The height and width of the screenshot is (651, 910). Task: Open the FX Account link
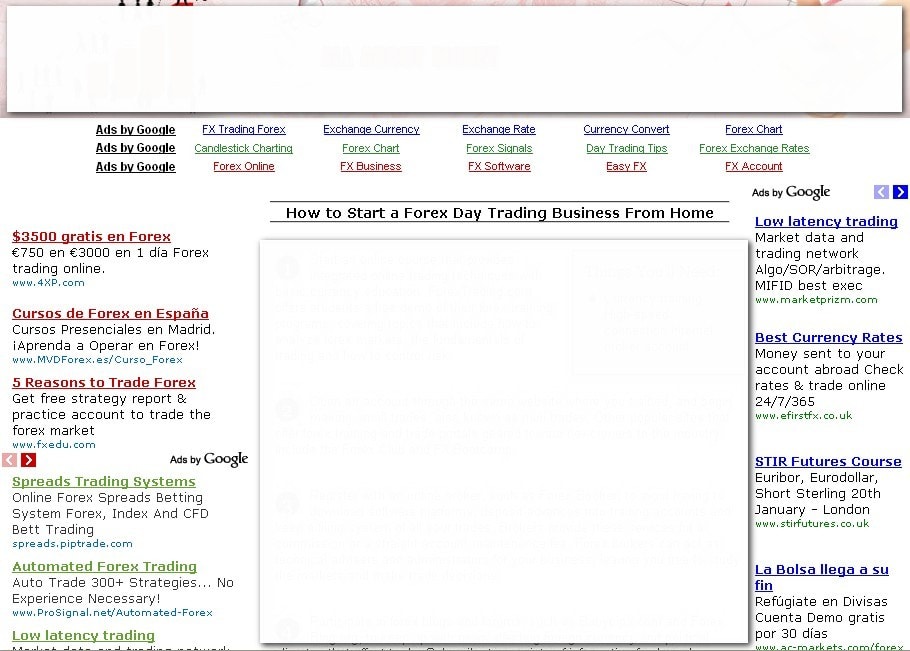point(753,167)
